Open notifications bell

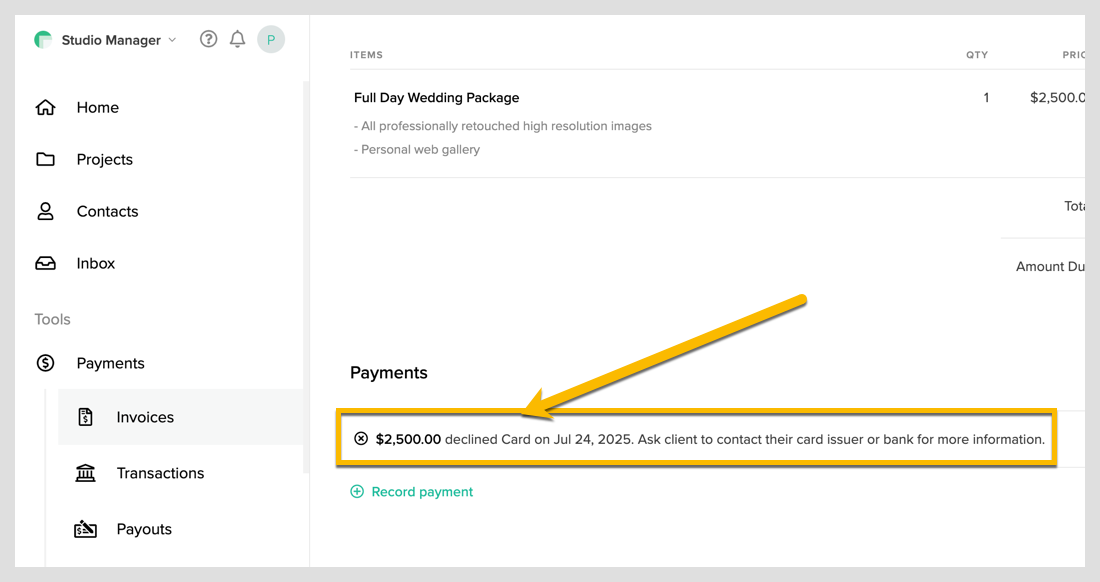tap(237, 39)
